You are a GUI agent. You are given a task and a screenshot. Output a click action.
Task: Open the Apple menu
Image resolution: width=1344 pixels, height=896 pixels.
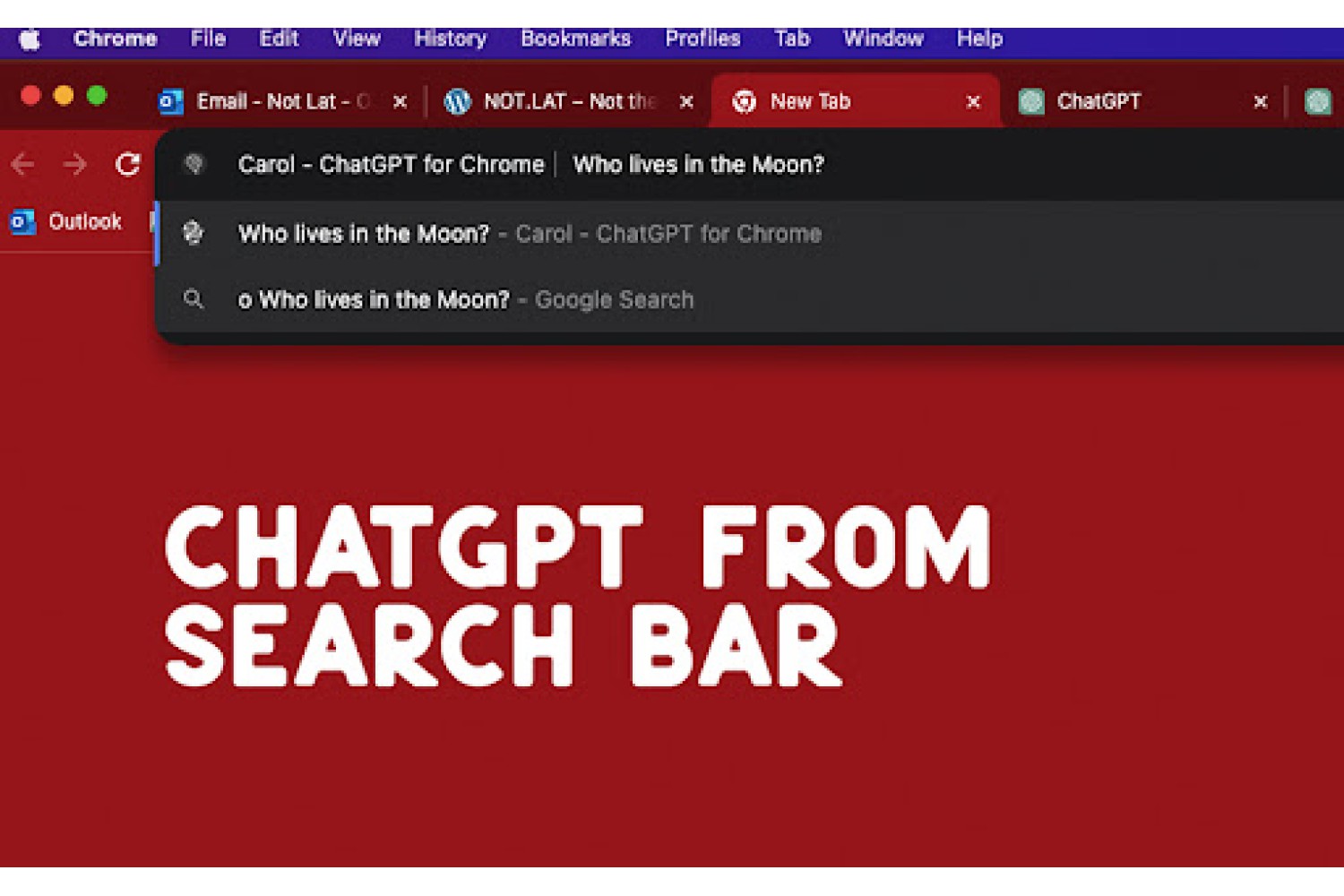[30, 39]
